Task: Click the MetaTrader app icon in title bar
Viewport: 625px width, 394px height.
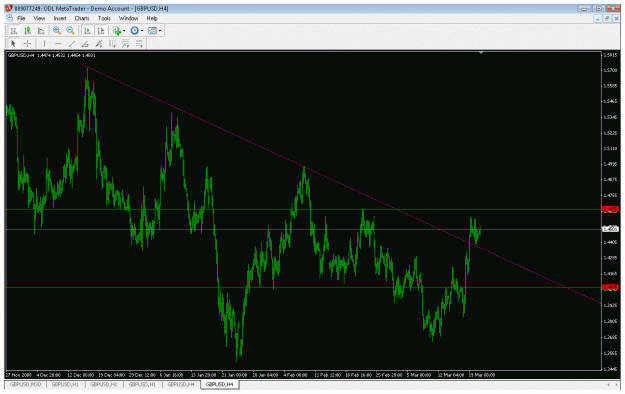Action: pyautogui.click(x=8, y=8)
